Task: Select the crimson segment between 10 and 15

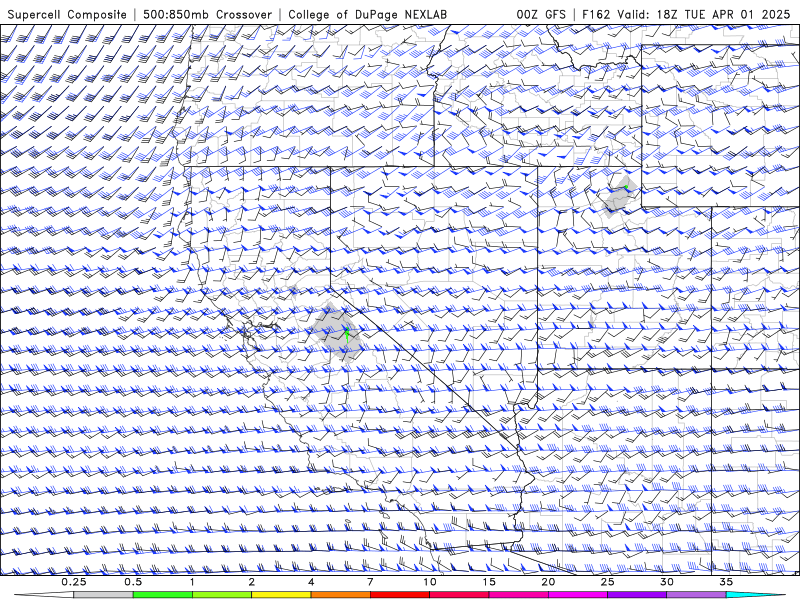Action: click(x=459, y=595)
